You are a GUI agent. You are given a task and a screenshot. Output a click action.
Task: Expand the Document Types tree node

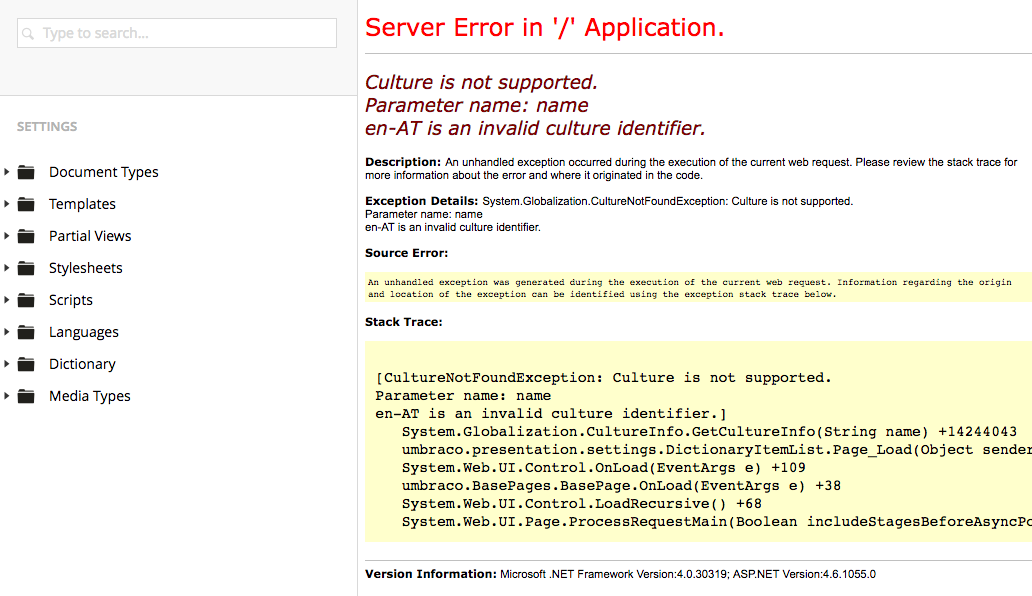point(7,172)
